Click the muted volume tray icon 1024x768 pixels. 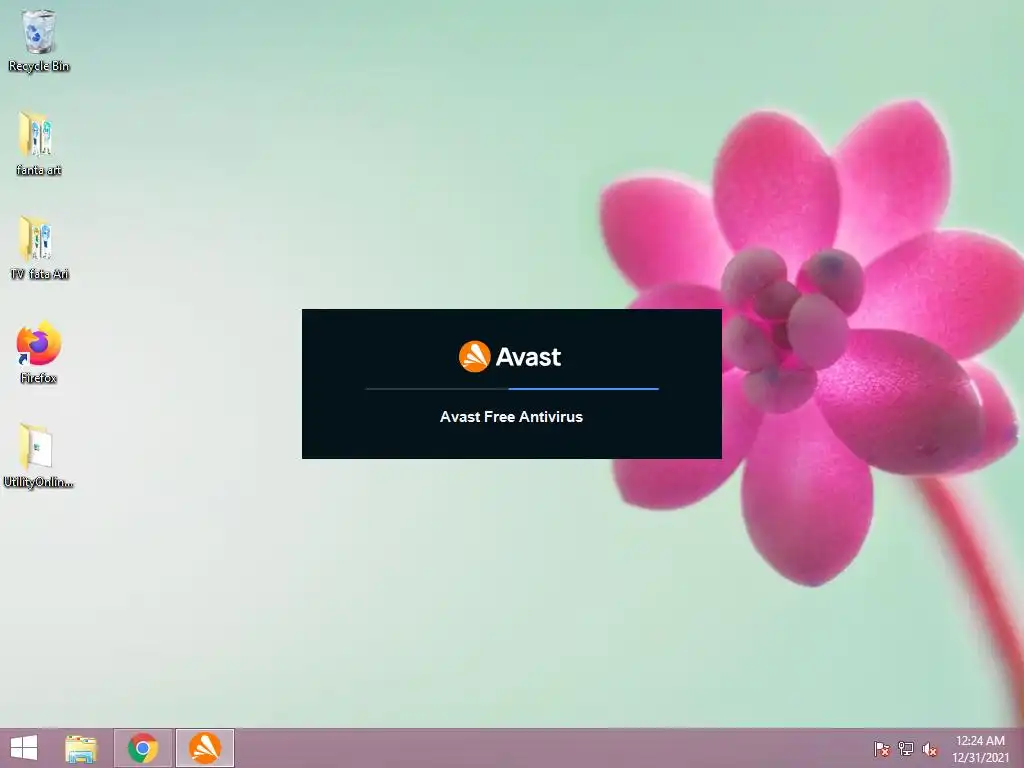coord(930,748)
